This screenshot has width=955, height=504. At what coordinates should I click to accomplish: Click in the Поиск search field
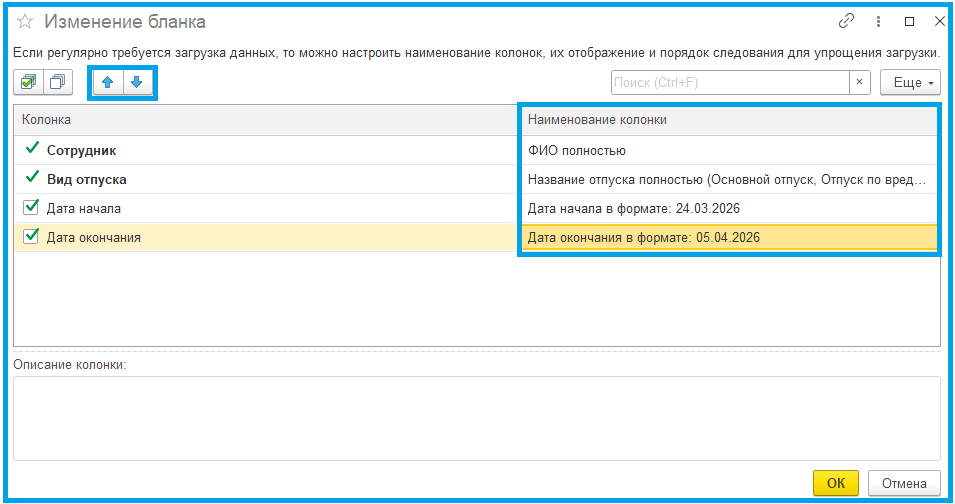click(x=730, y=83)
